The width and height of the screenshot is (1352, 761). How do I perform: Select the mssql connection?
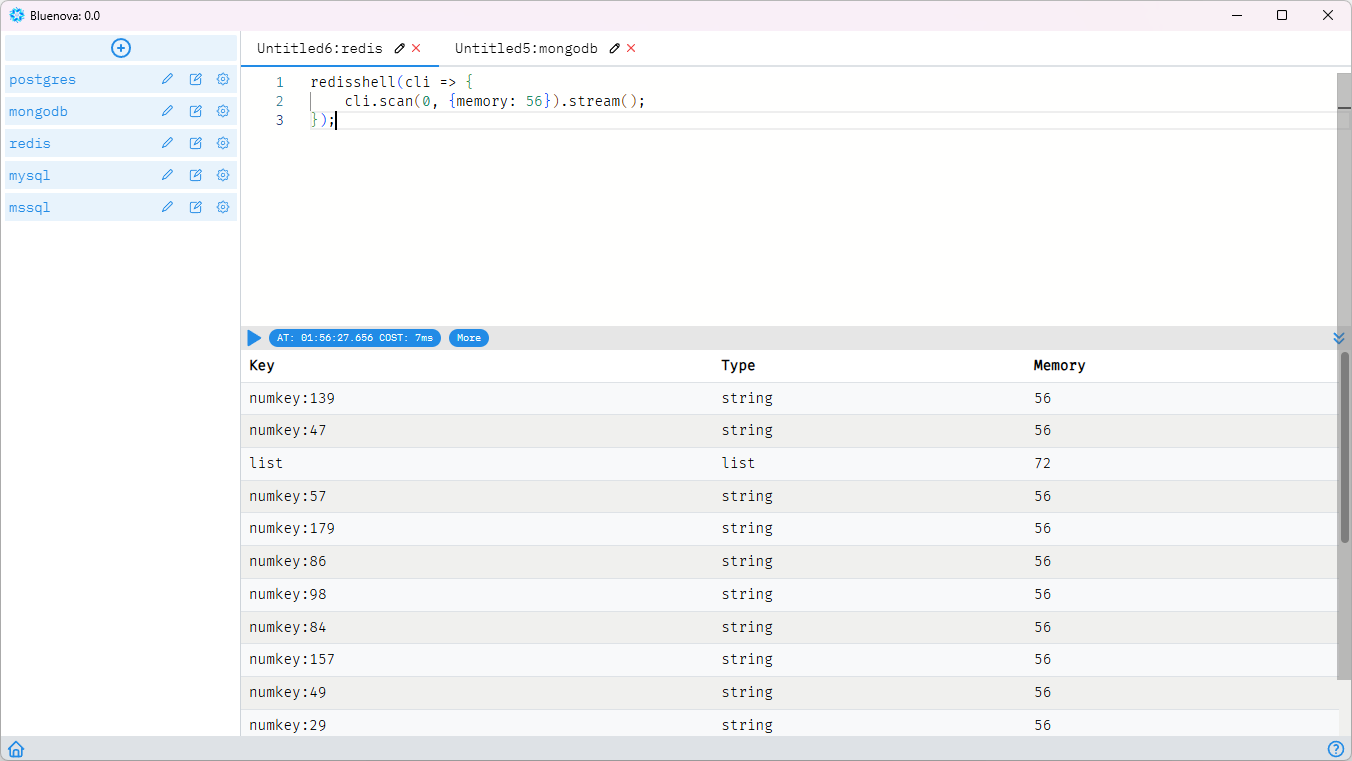(30, 207)
